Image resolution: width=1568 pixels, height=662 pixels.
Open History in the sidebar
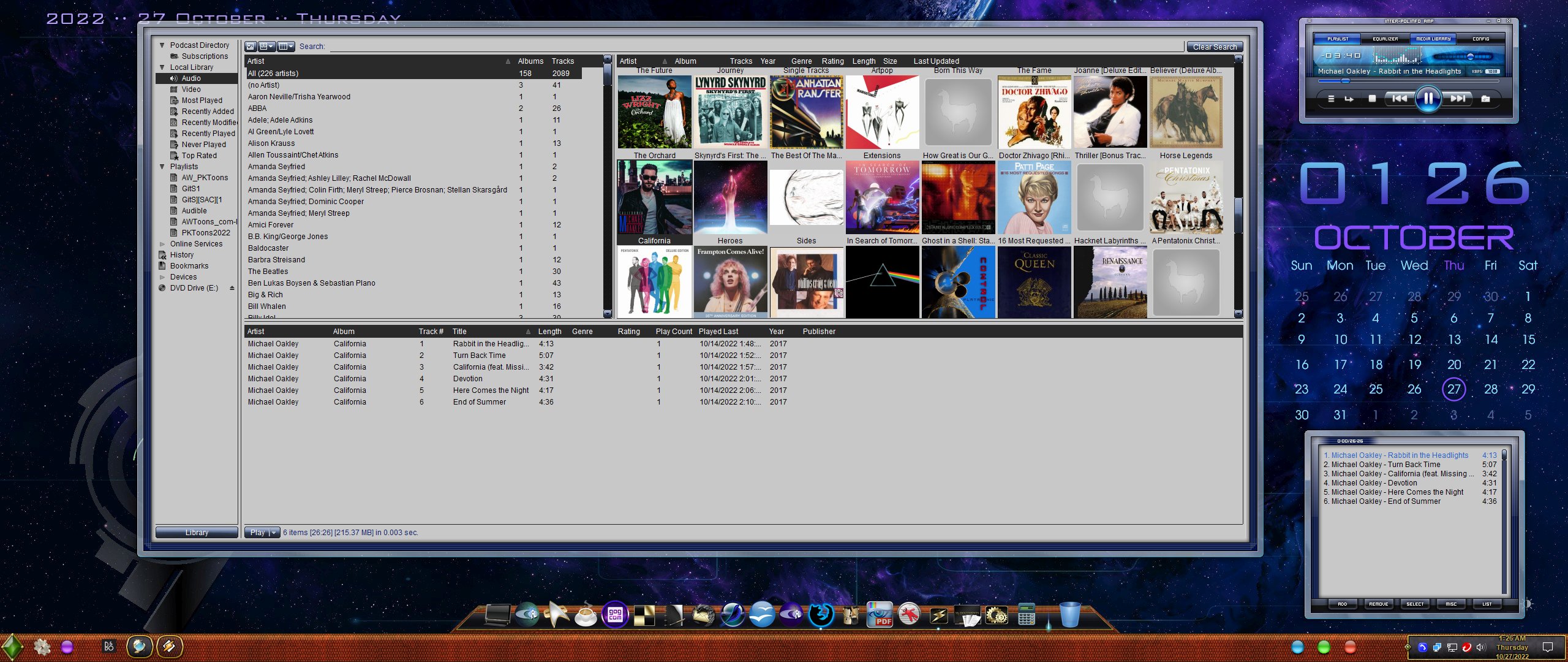click(181, 254)
